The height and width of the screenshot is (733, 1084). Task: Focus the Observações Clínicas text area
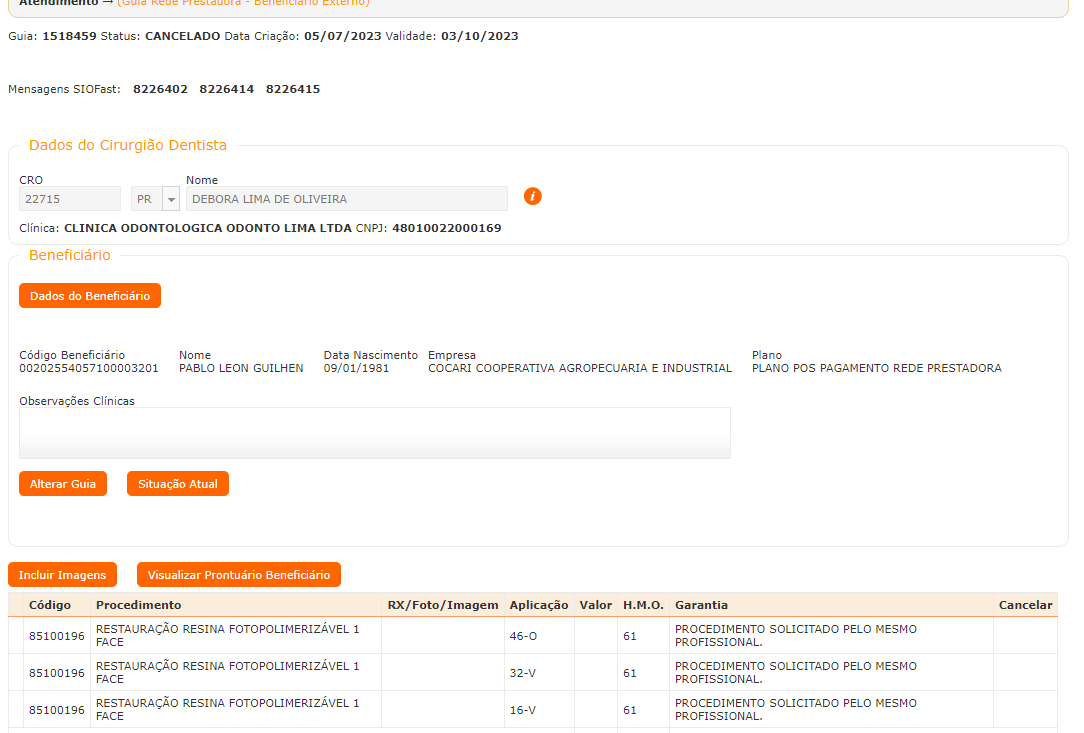(x=374, y=433)
